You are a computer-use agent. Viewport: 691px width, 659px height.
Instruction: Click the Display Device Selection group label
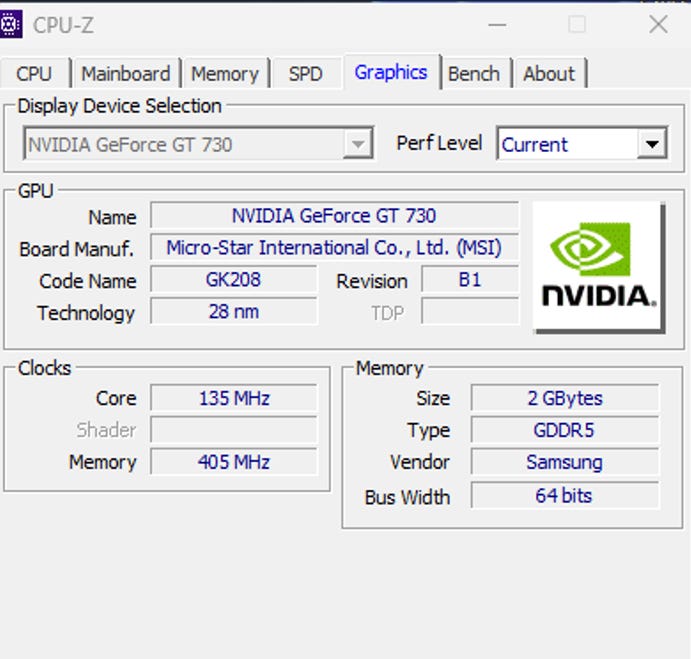119,106
